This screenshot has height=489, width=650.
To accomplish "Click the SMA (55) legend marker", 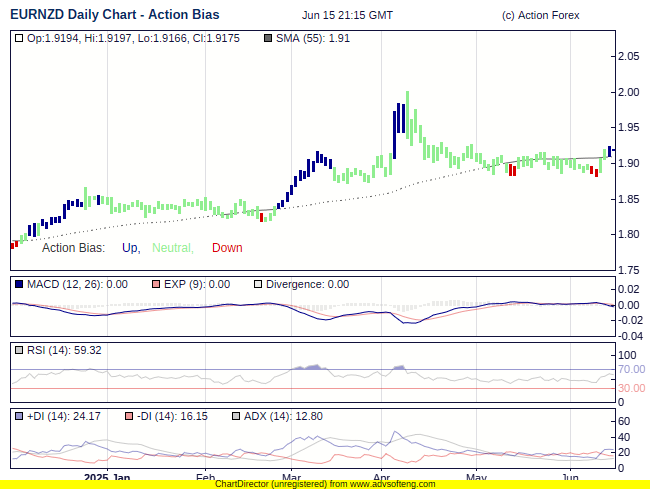I will [267, 38].
